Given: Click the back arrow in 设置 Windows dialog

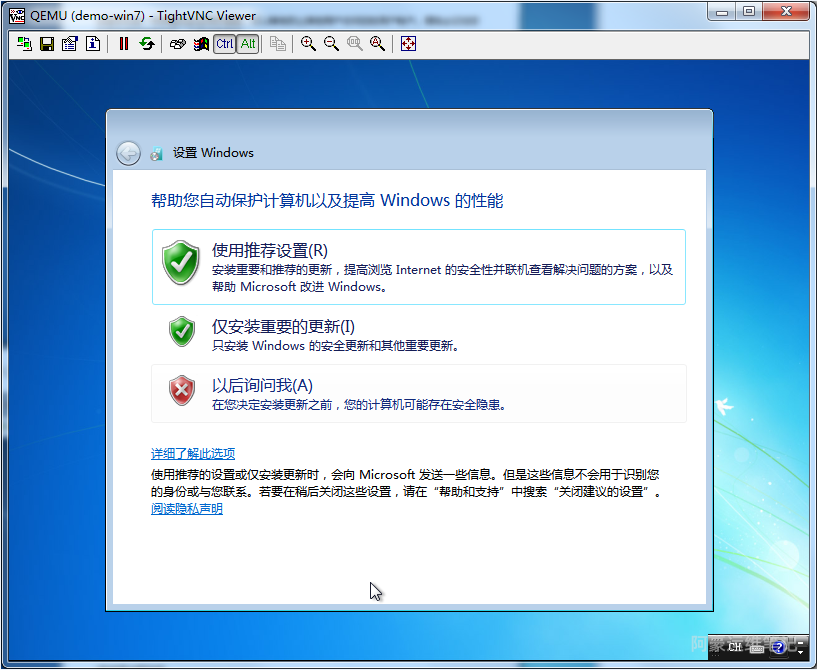Looking at the screenshot, I should [x=128, y=153].
